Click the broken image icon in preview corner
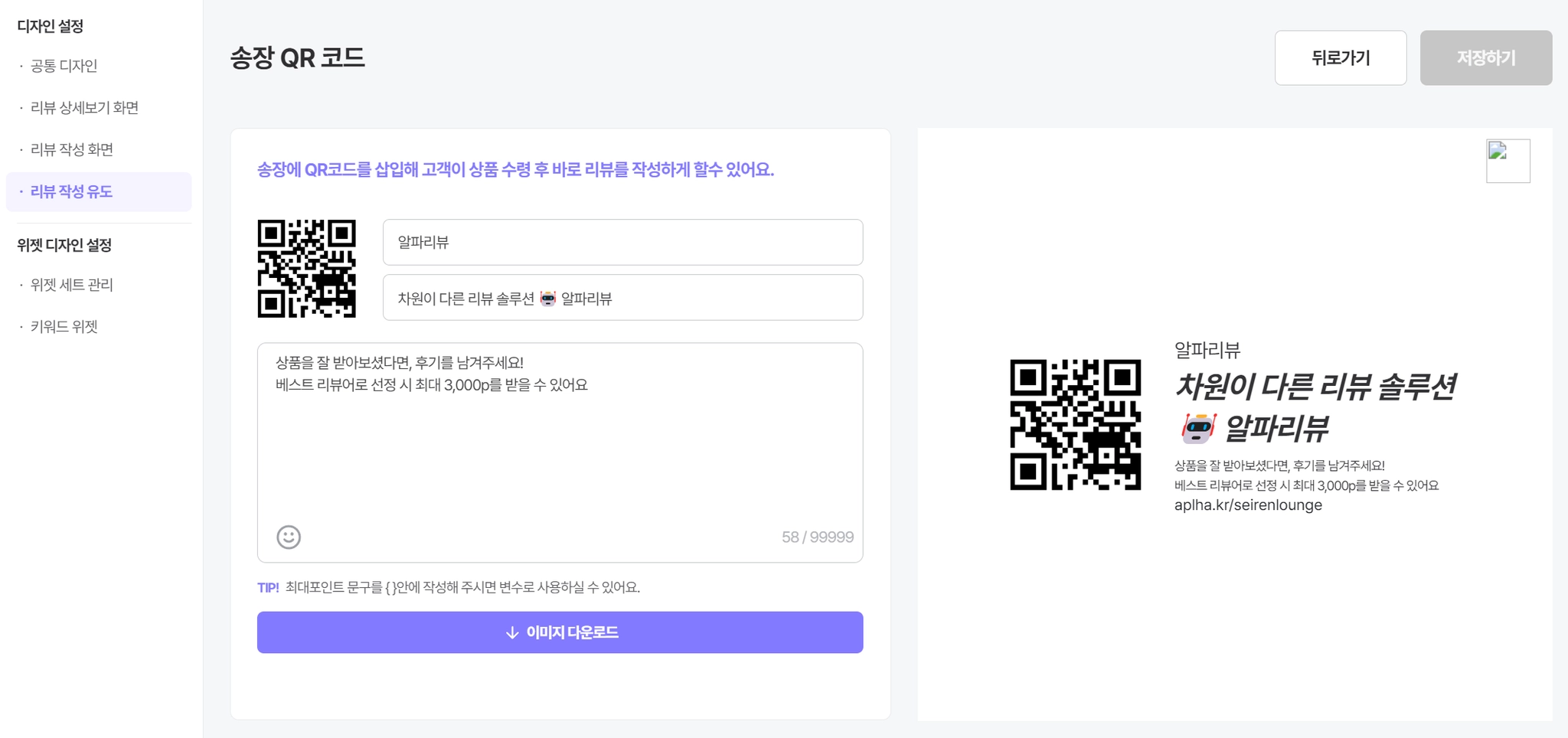The height and width of the screenshot is (738, 1568). 1508,161
